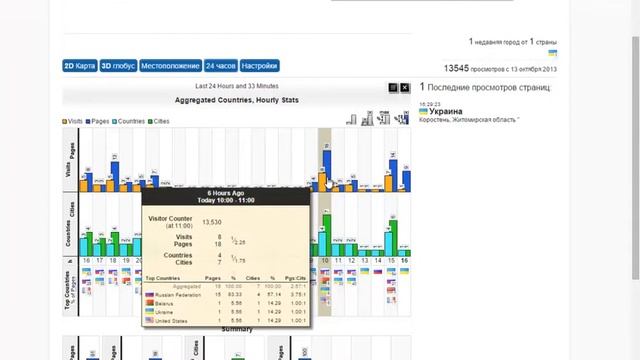The width and height of the screenshot is (640, 360).
Task: Click the Russia flag under hour 14
Action: [x=378, y=271]
